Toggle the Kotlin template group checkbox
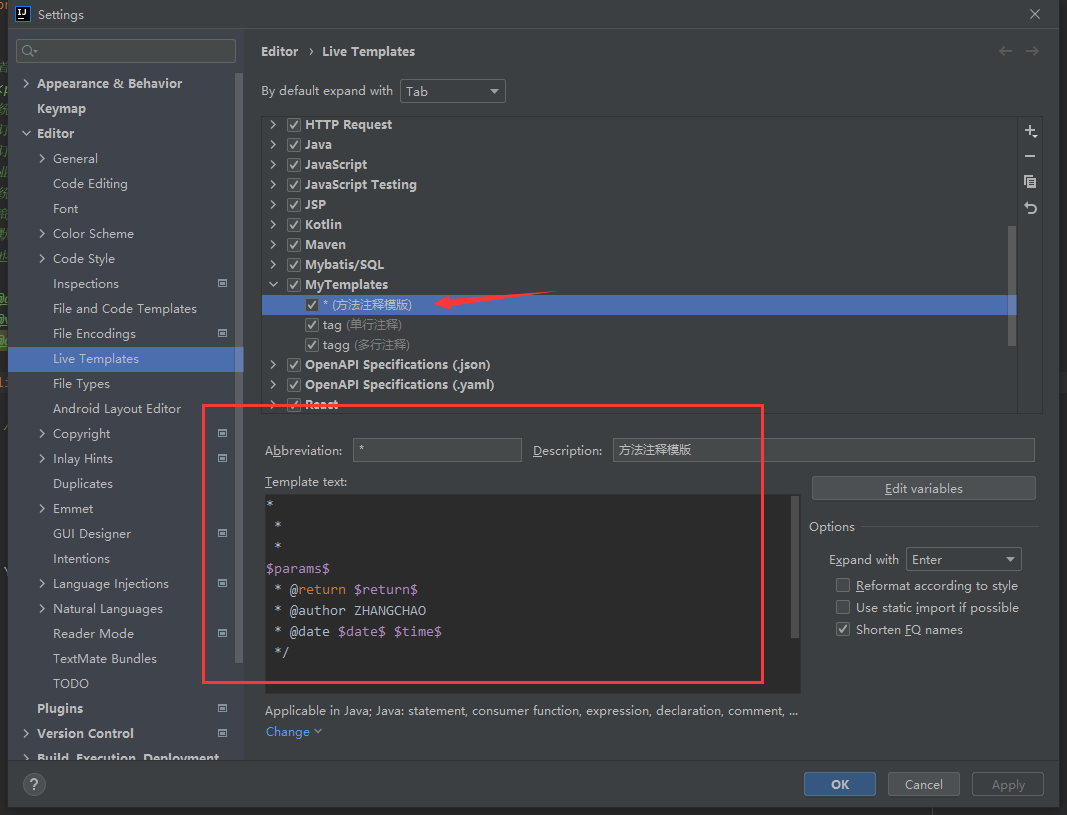1067x815 pixels. tap(294, 224)
